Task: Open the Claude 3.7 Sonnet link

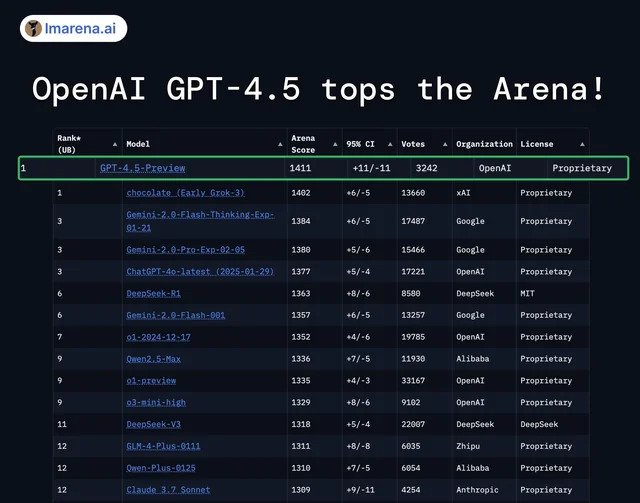Action: click(170, 490)
